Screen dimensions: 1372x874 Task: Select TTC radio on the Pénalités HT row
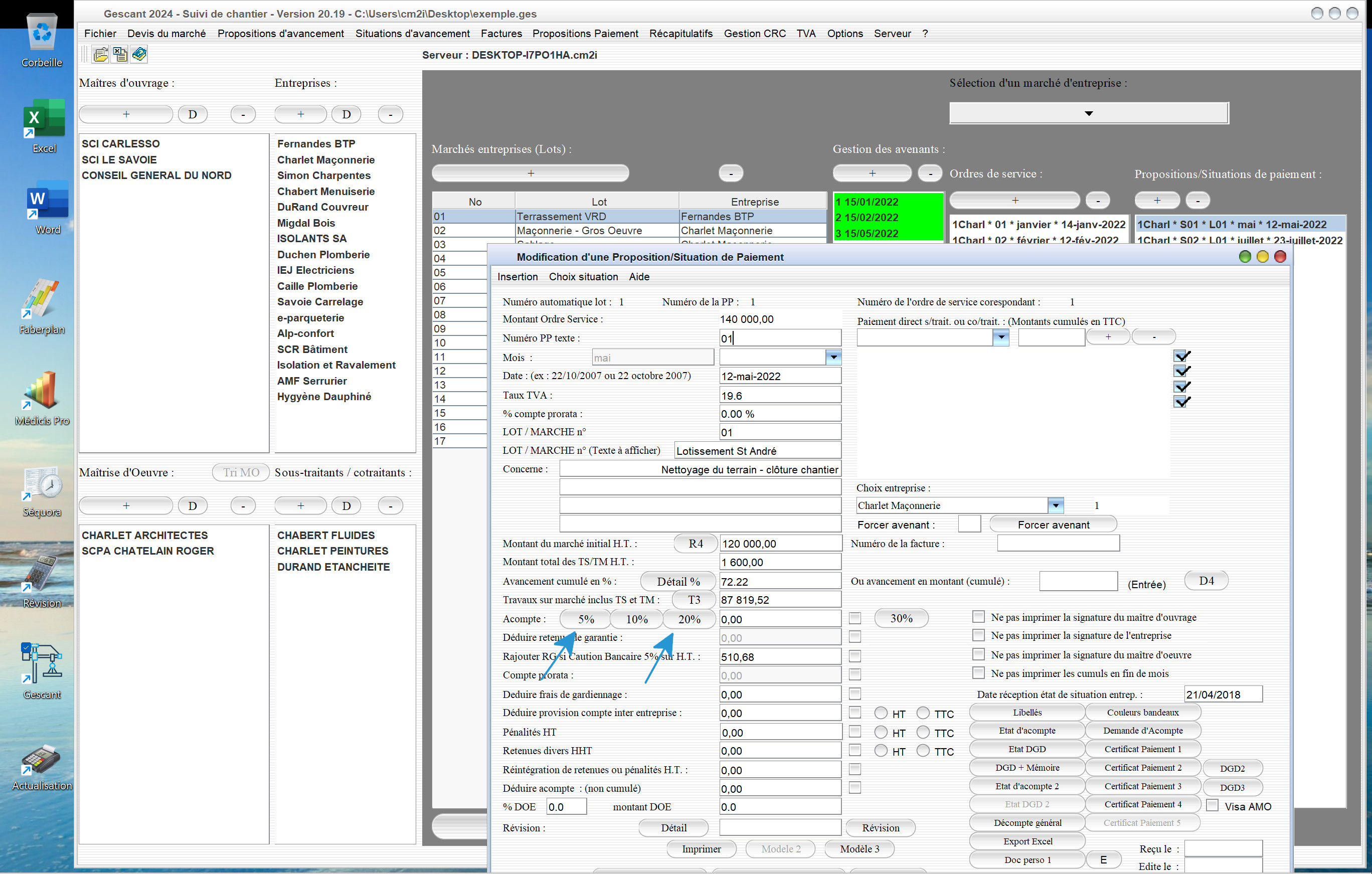tap(923, 732)
